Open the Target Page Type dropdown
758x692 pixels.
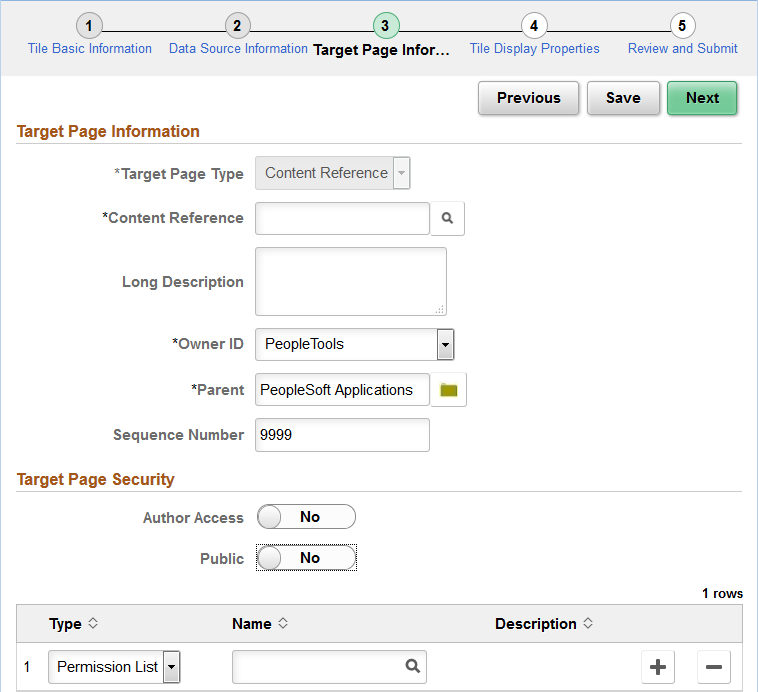click(401, 173)
